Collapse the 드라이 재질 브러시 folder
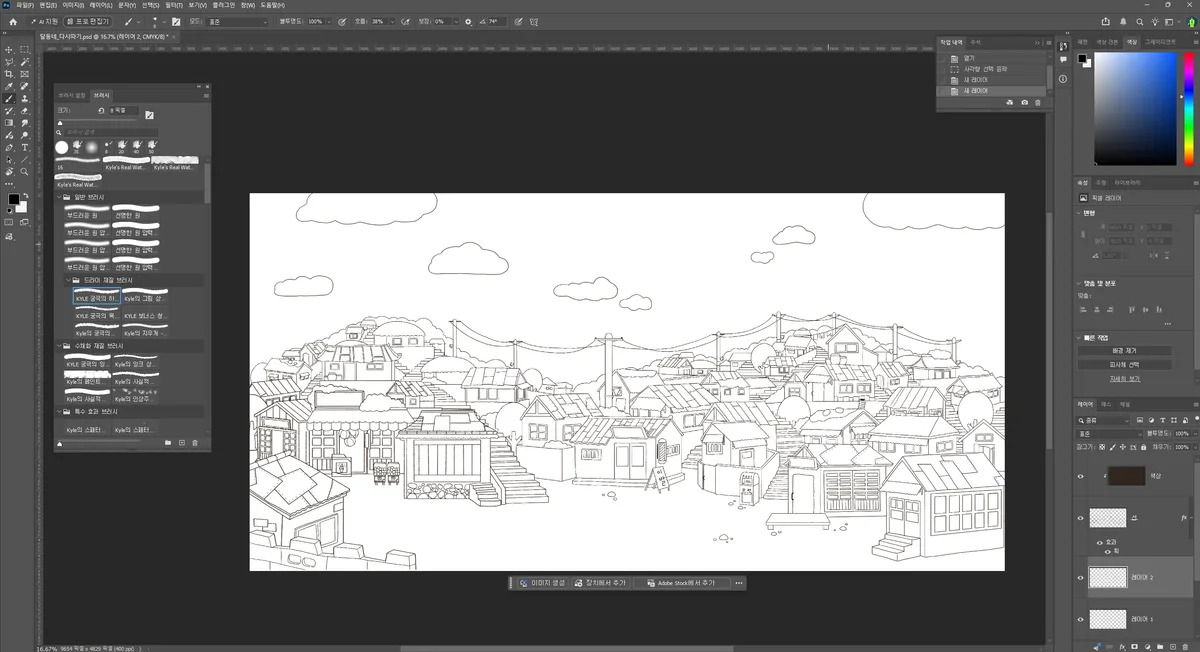The height and width of the screenshot is (652, 1200). click(x=66, y=280)
